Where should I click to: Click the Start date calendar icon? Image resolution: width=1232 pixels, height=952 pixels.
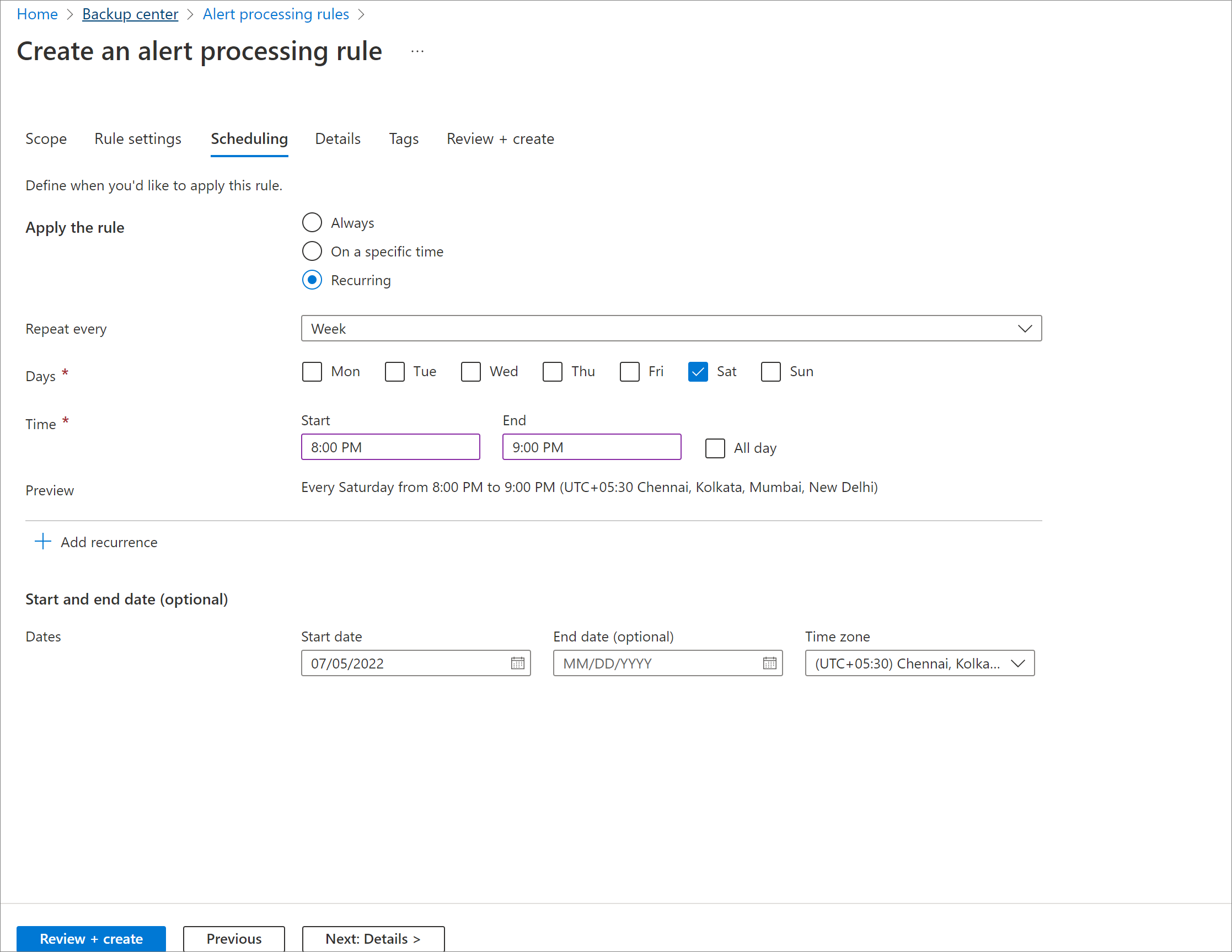pyautogui.click(x=518, y=662)
